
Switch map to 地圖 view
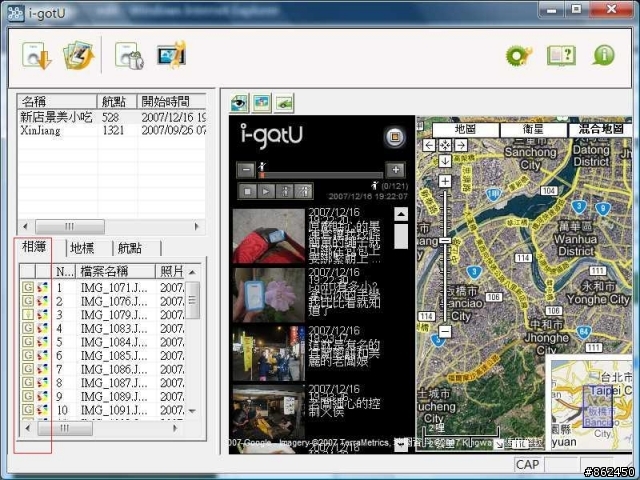coord(465,130)
